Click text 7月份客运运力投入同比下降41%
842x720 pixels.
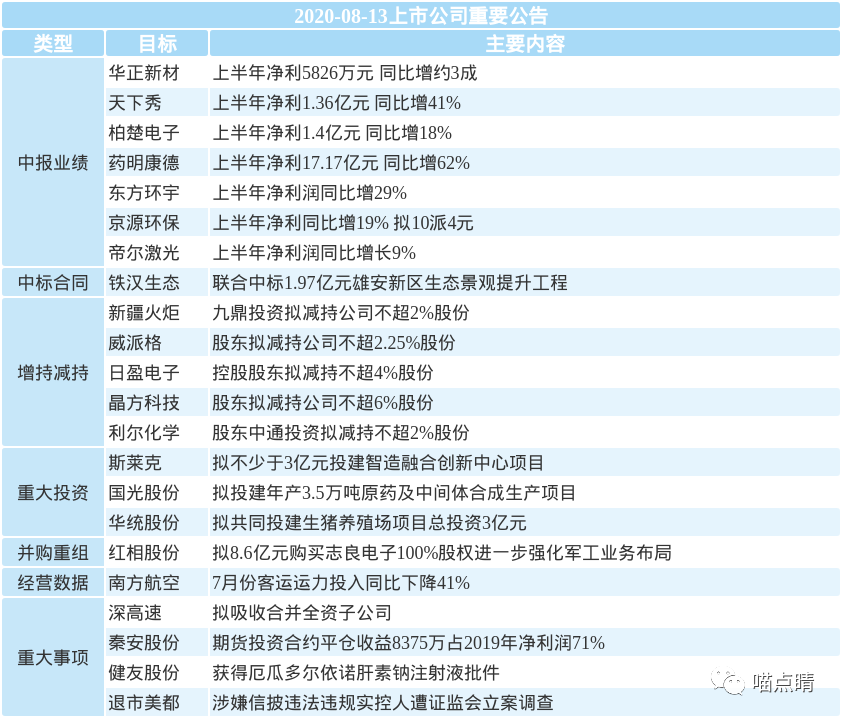(341, 583)
